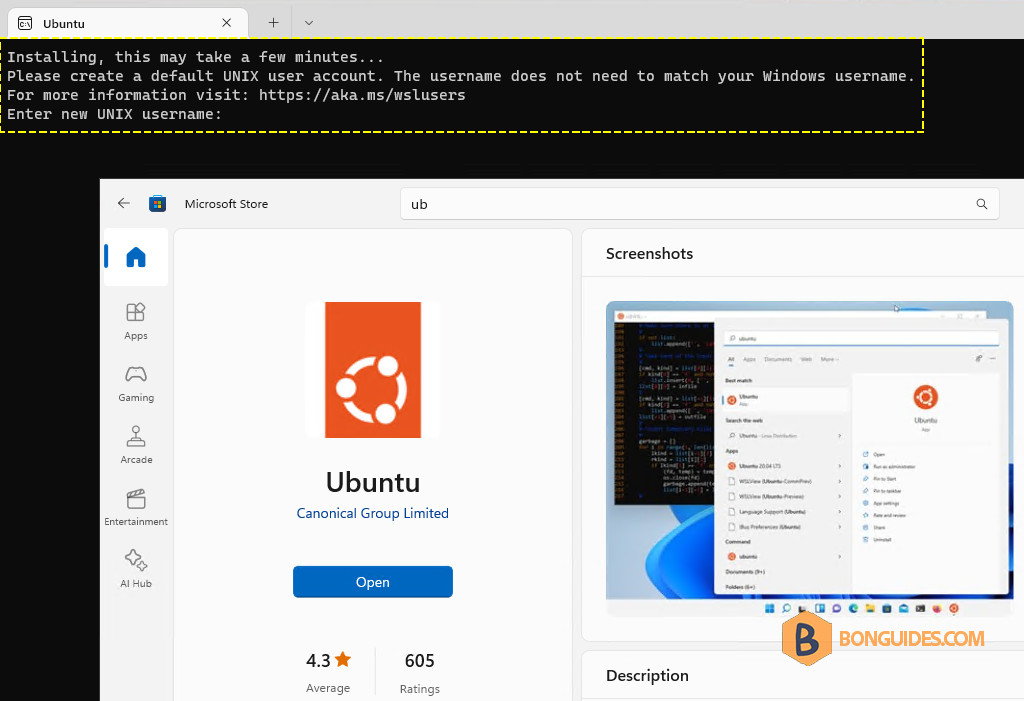
Task: Click the terminal icon on the Ubuntu tab
Action: (25, 24)
